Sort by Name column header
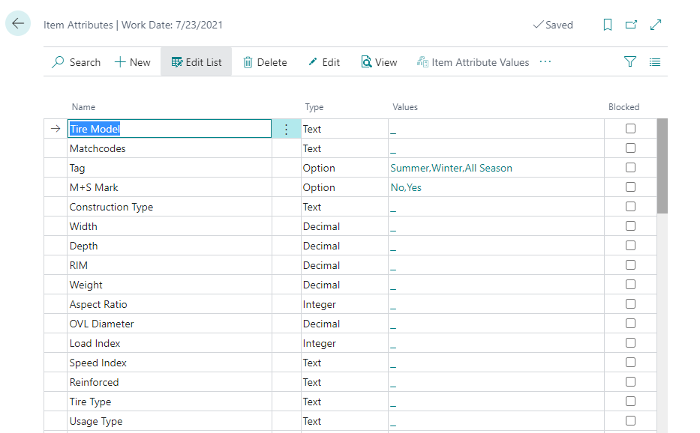The width and height of the screenshot is (700, 433). coord(83,107)
